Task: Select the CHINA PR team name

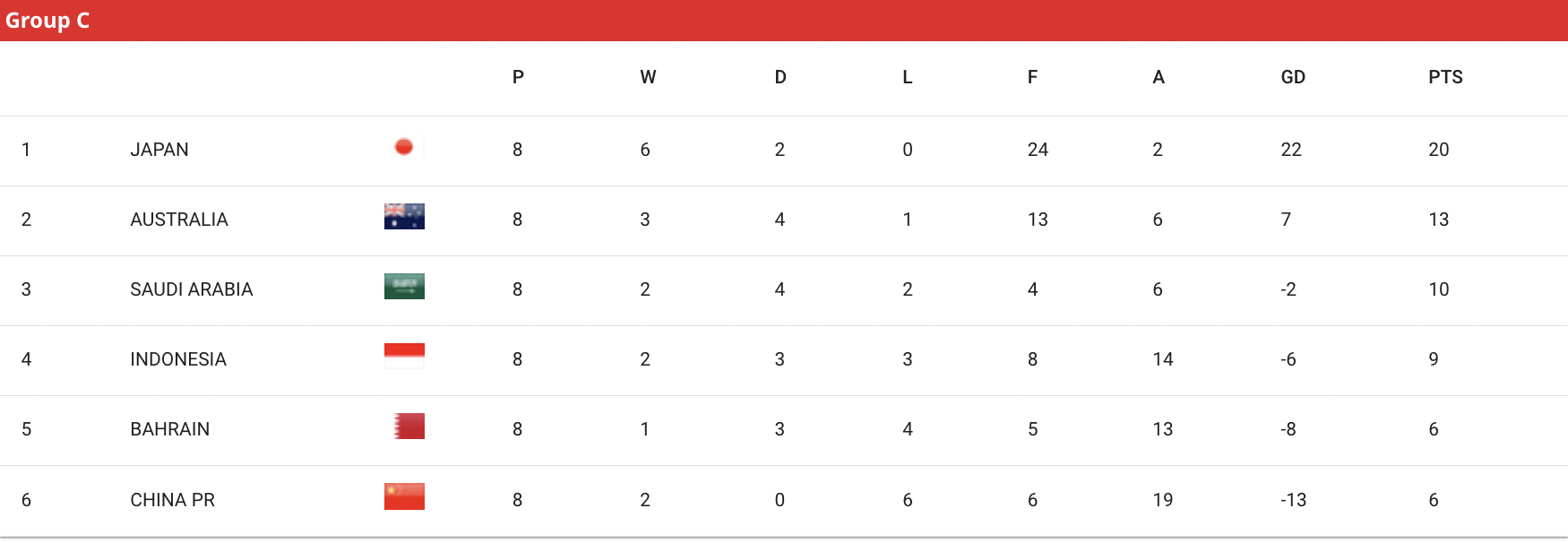Action: pos(173,500)
